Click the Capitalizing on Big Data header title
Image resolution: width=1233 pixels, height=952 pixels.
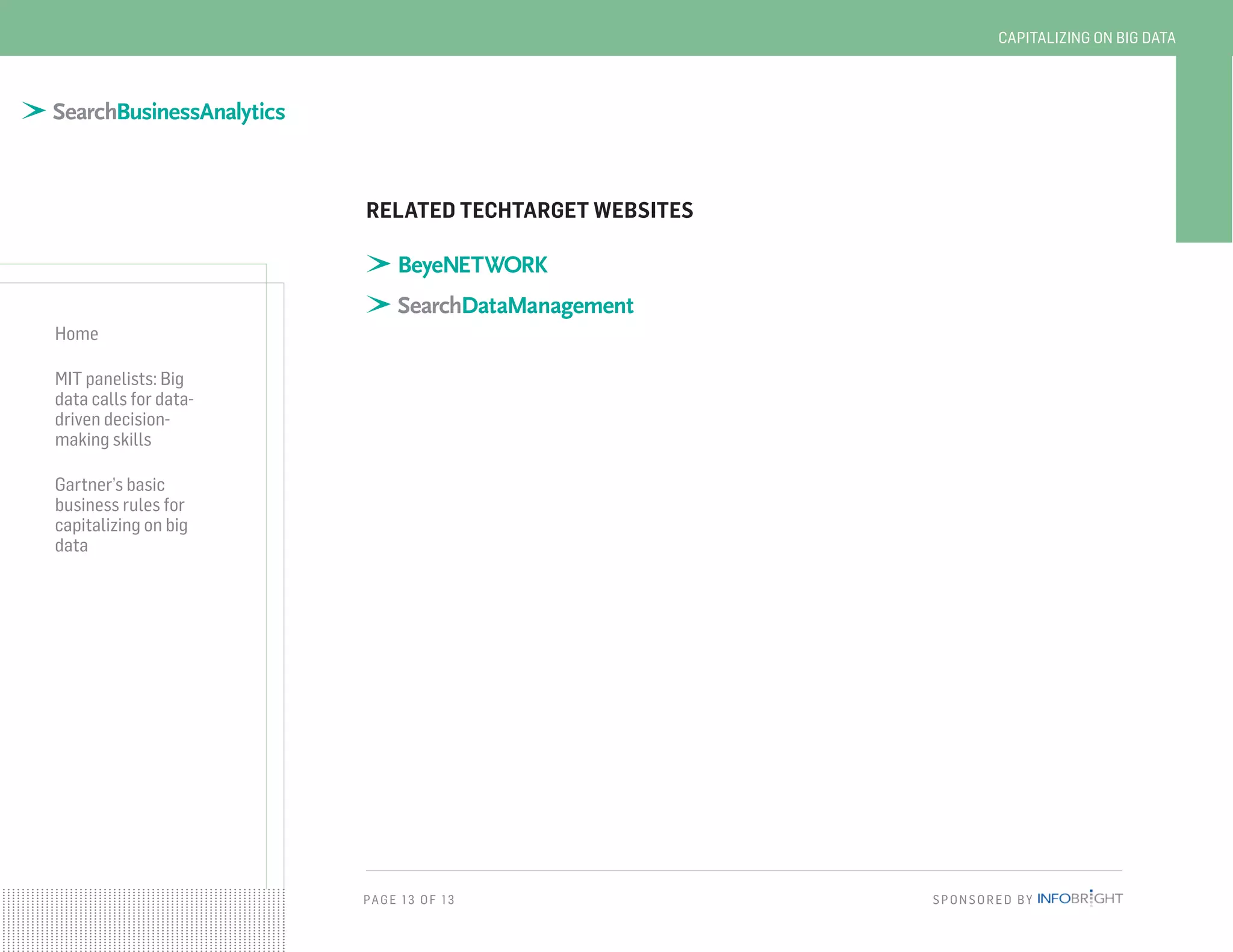pyautogui.click(x=1086, y=38)
